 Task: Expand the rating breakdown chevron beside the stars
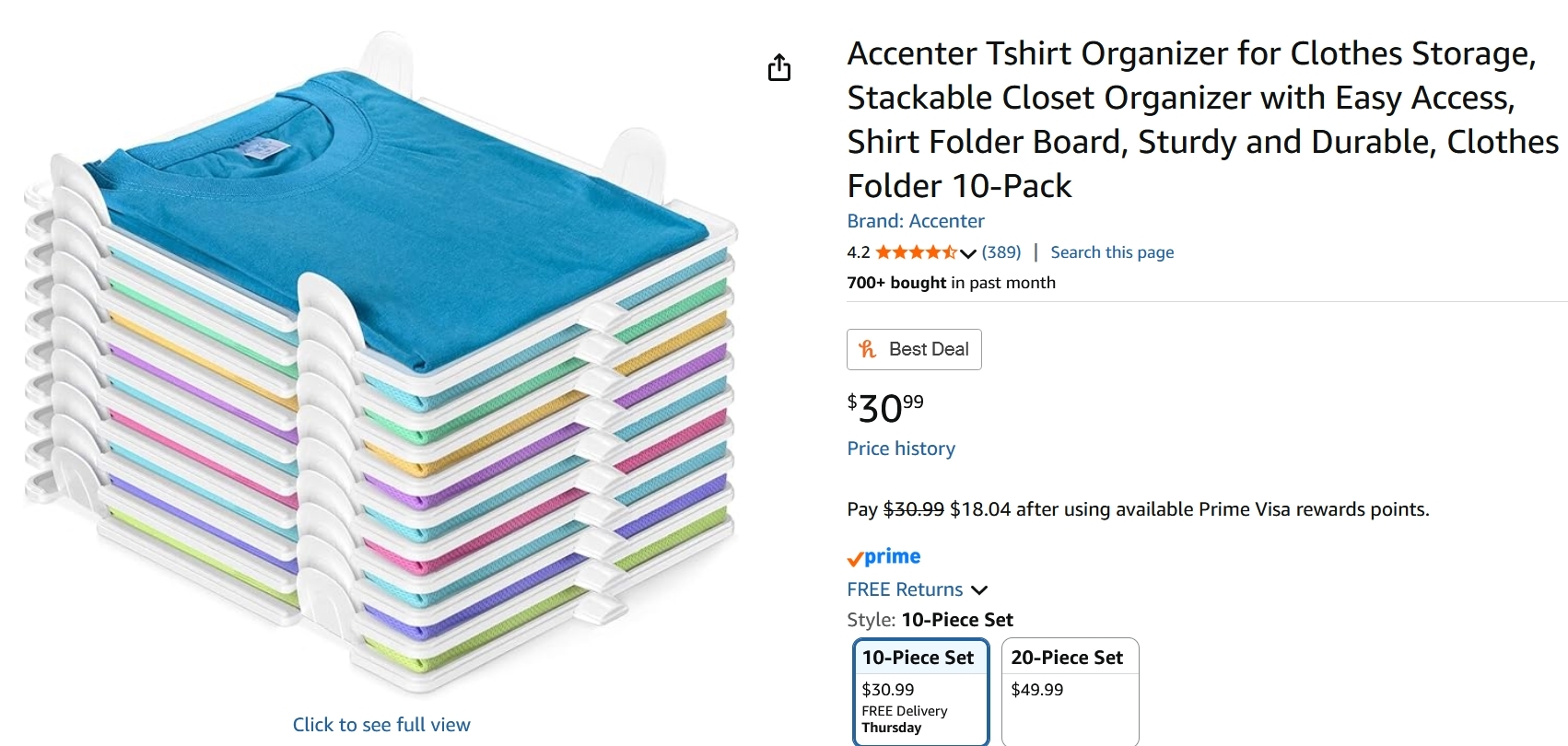point(967,253)
